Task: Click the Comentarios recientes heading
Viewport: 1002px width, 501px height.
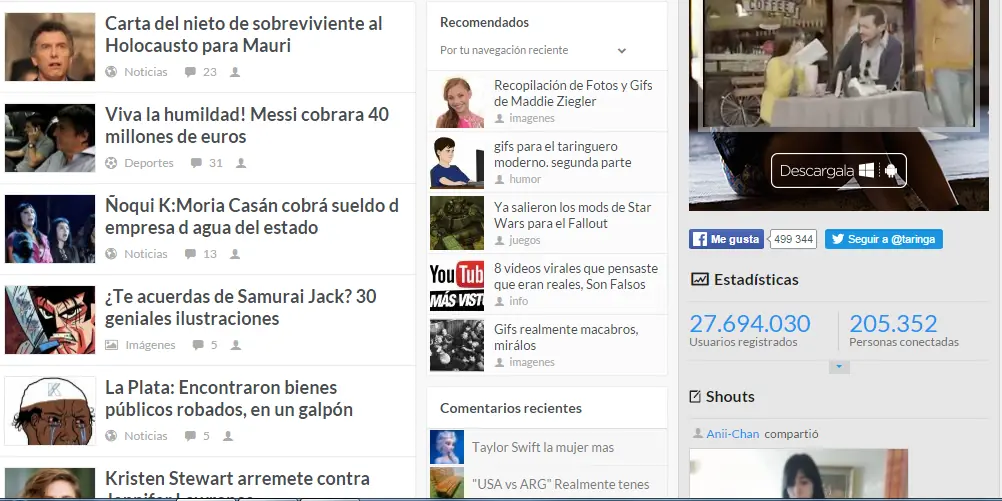Action: point(511,408)
